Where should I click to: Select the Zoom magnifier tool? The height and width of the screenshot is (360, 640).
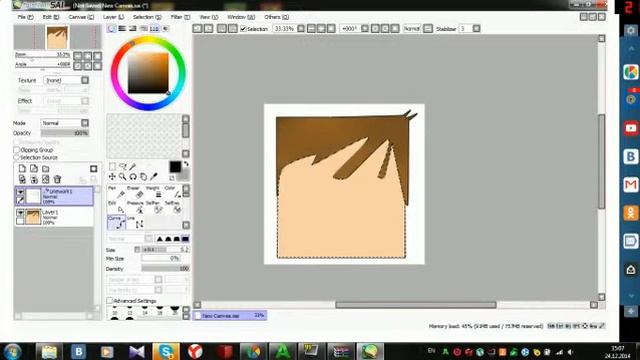[122, 177]
